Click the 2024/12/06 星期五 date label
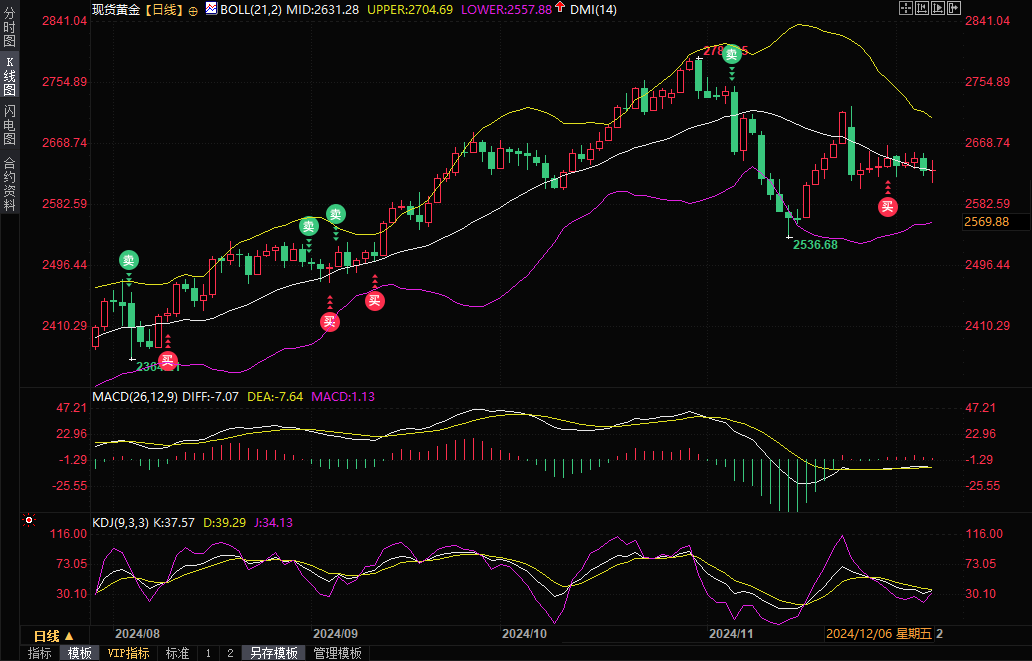Screen dimensions: 1032x661 tap(879, 633)
